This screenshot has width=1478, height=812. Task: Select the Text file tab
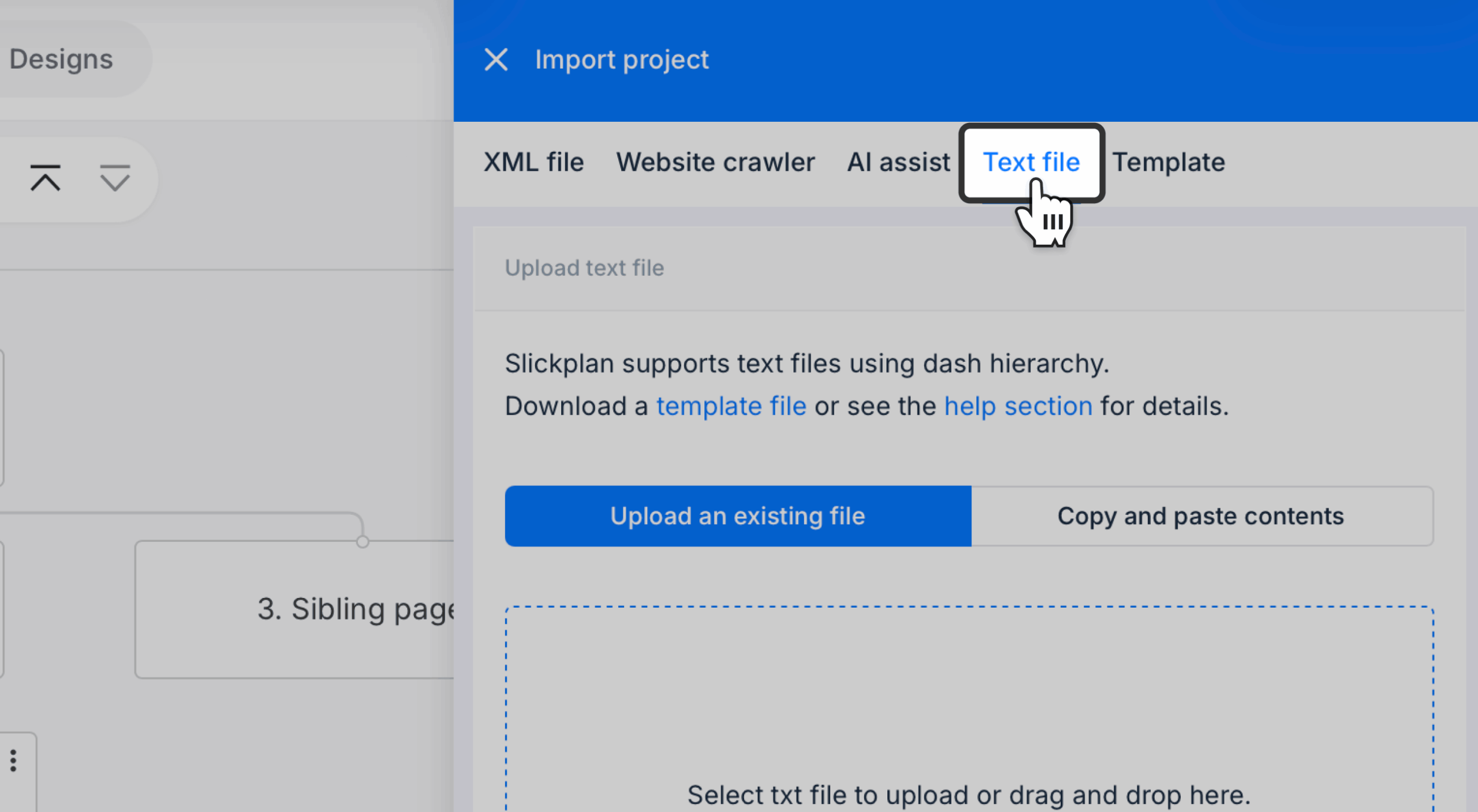(x=1031, y=162)
